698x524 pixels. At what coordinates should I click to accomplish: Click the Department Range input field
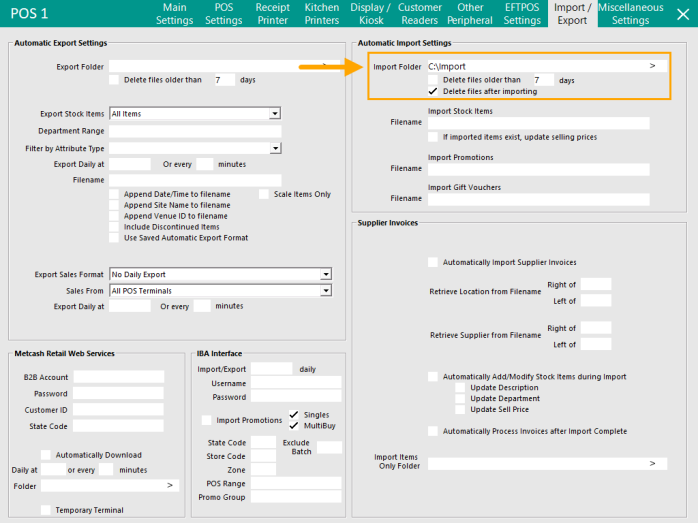click(x=195, y=131)
